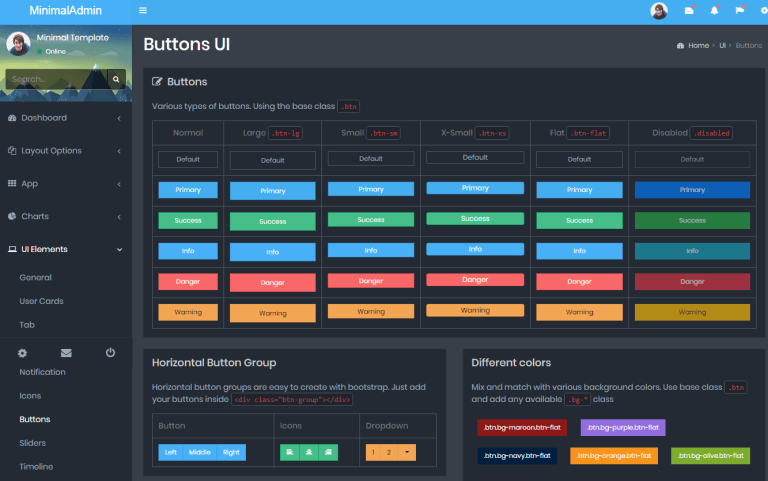Open Notification in the sidebar
The width and height of the screenshot is (768, 481).
43,372
